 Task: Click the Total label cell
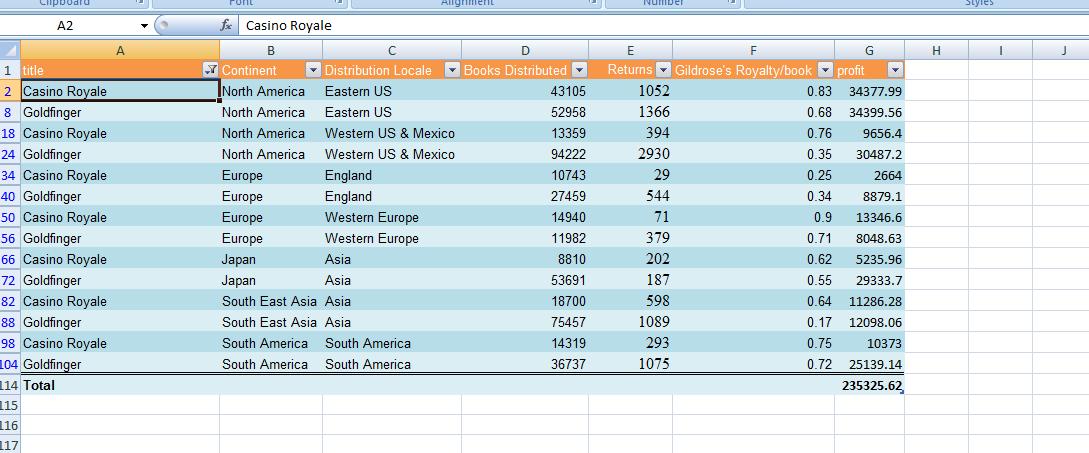coord(120,385)
